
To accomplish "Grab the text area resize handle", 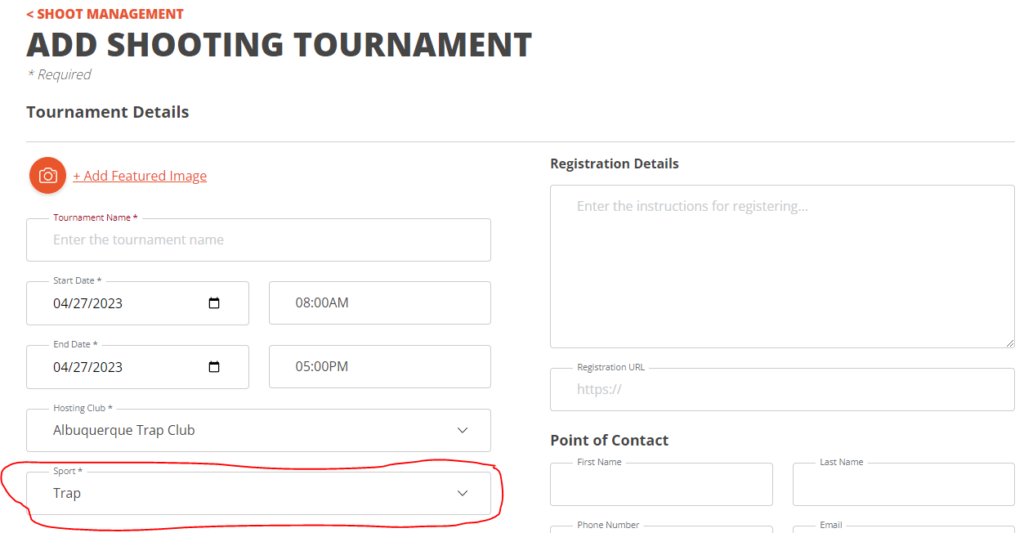I will click(x=1010, y=343).
